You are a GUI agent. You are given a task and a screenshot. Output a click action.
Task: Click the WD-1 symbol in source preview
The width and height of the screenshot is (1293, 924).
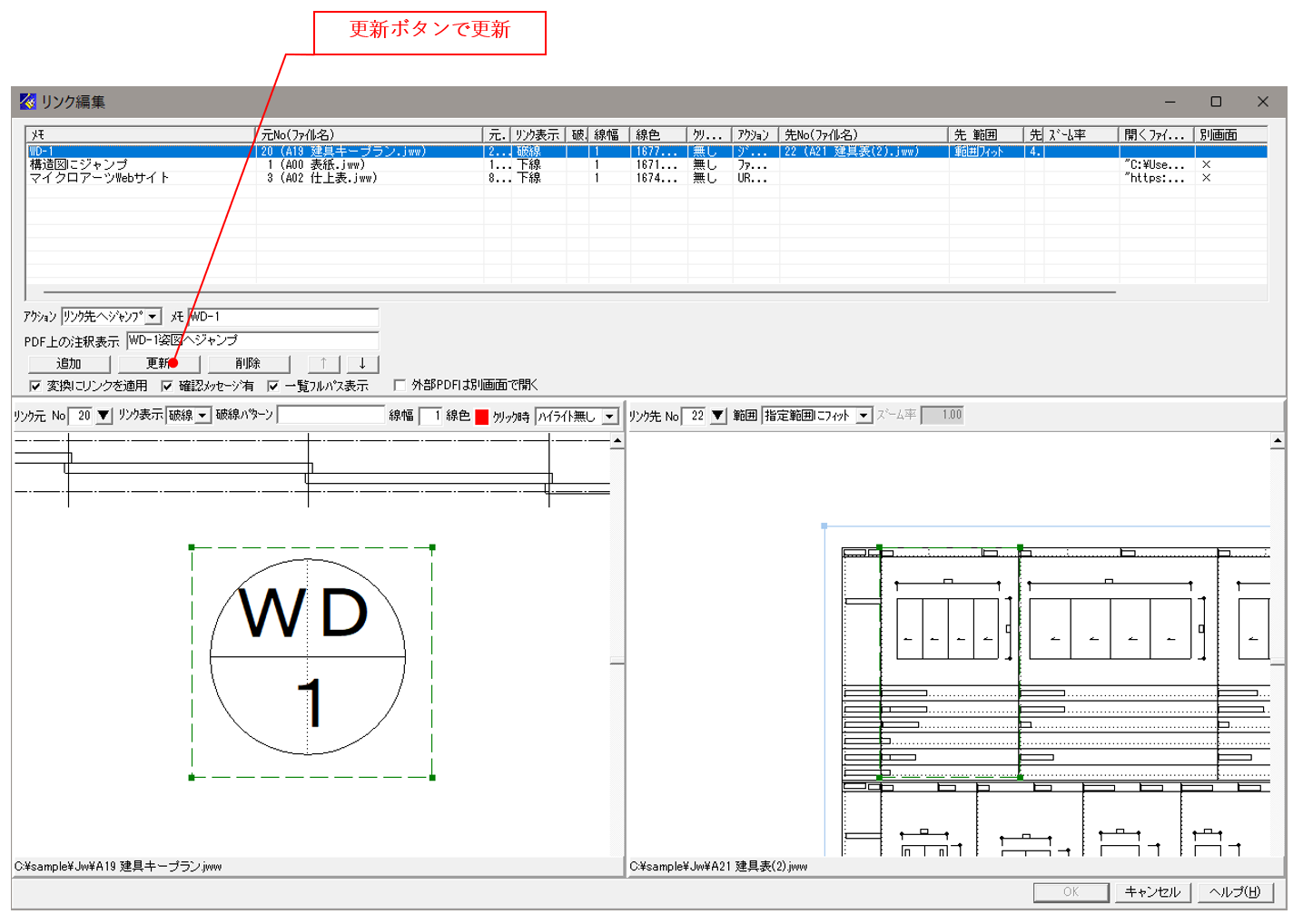coord(308,657)
